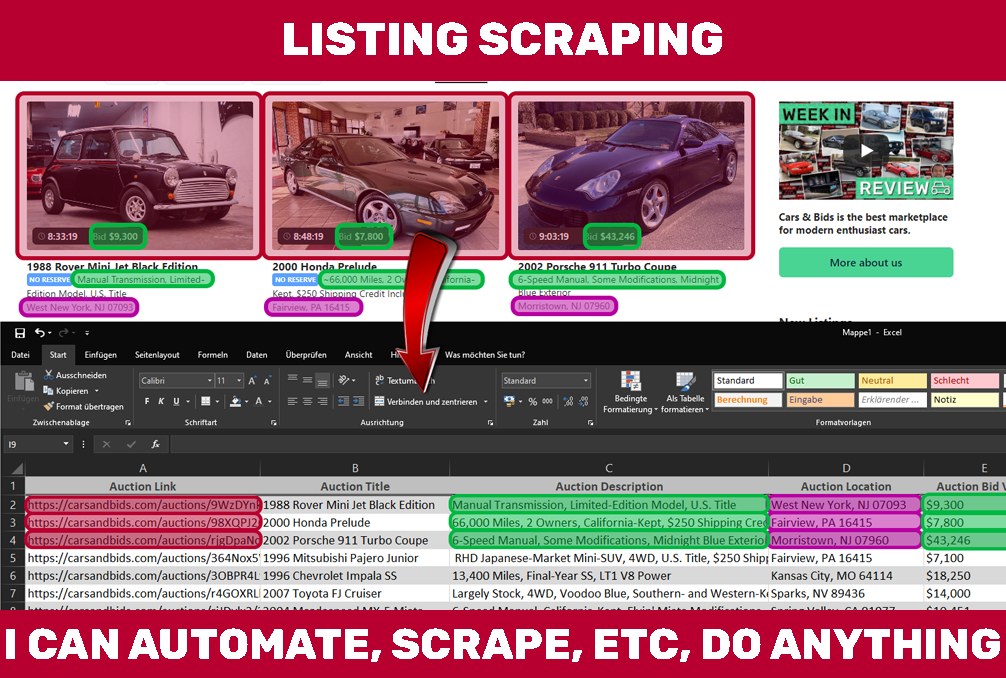The image size is (1006, 678).
Task: Toggle bold formatting with the F button
Action: [147, 401]
